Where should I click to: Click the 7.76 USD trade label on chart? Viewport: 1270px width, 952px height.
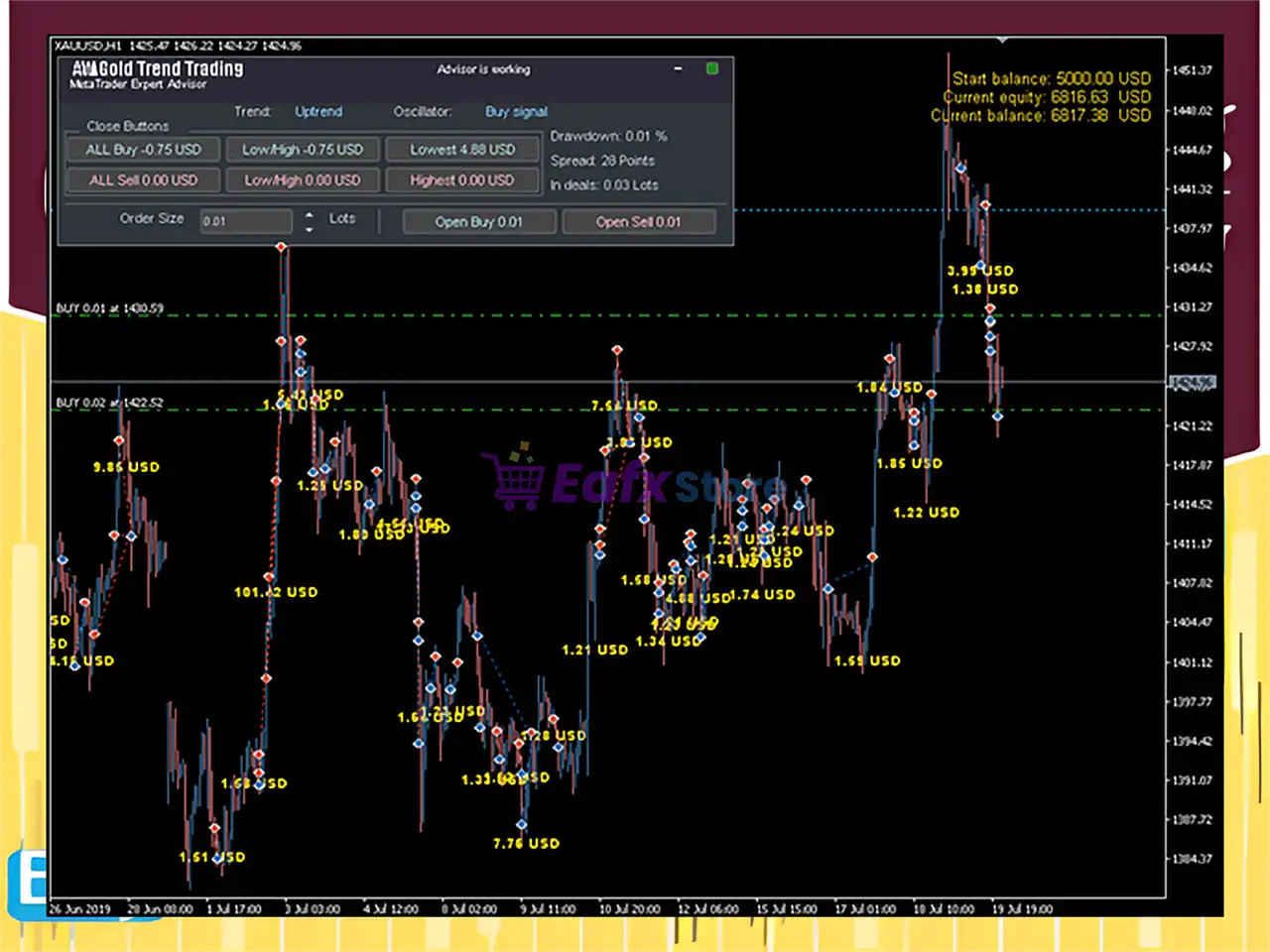click(526, 844)
